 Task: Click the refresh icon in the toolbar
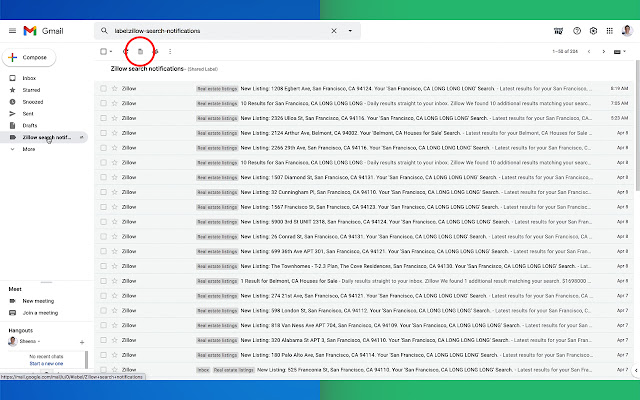click(125, 51)
